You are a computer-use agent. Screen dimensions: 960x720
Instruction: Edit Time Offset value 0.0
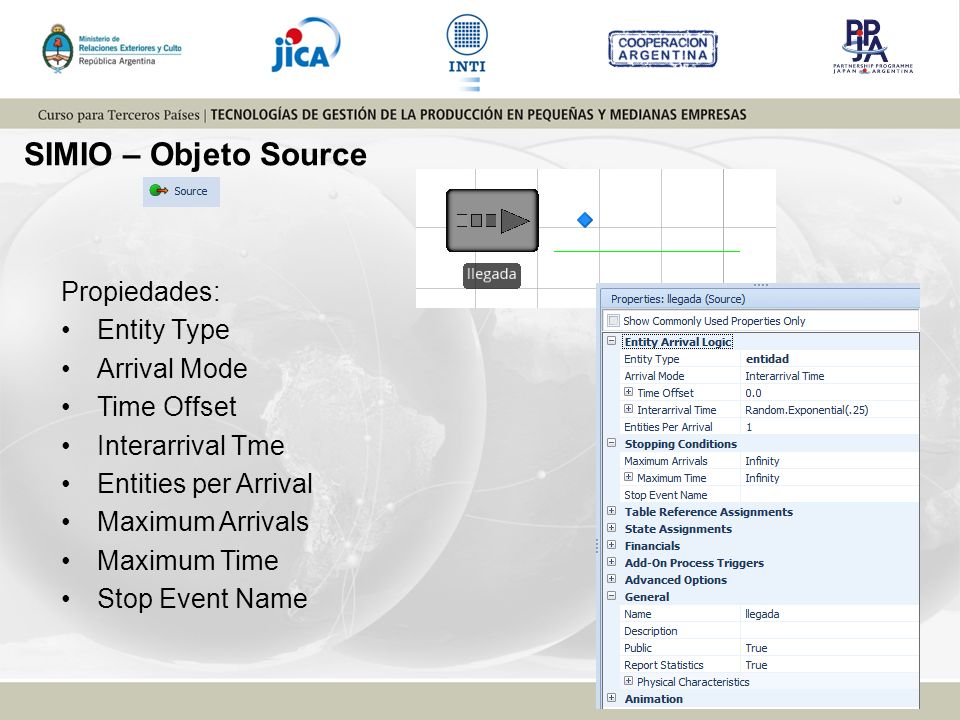(x=830, y=393)
